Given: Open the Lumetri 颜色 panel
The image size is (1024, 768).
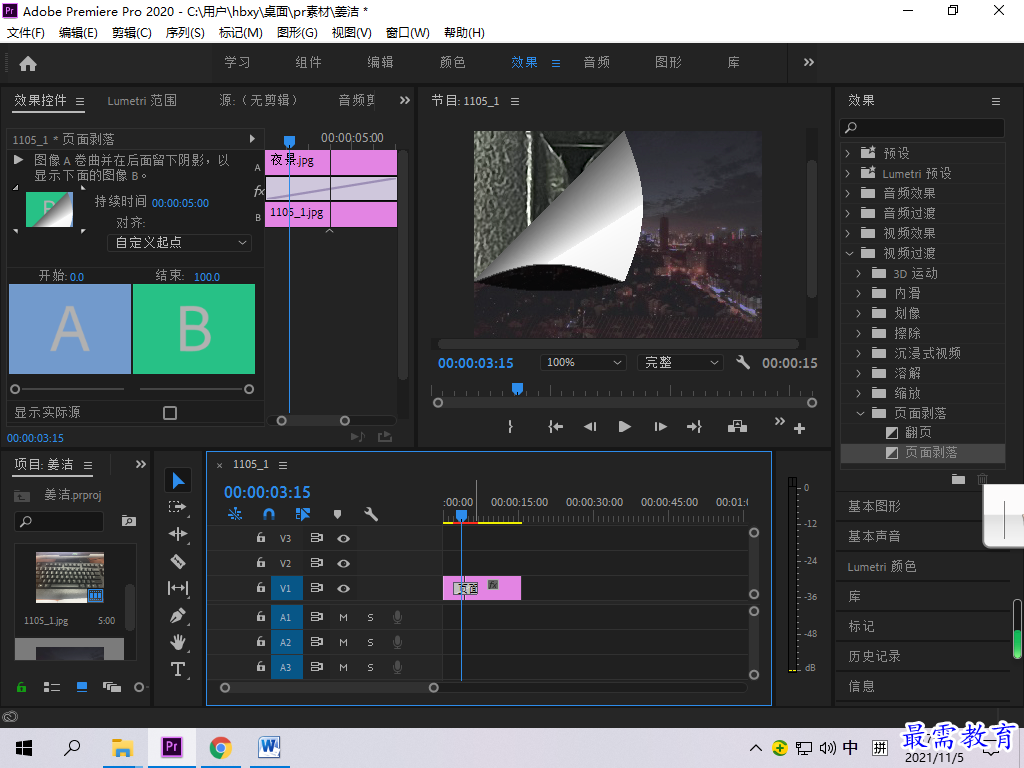Looking at the screenshot, I should click(x=882, y=567).
